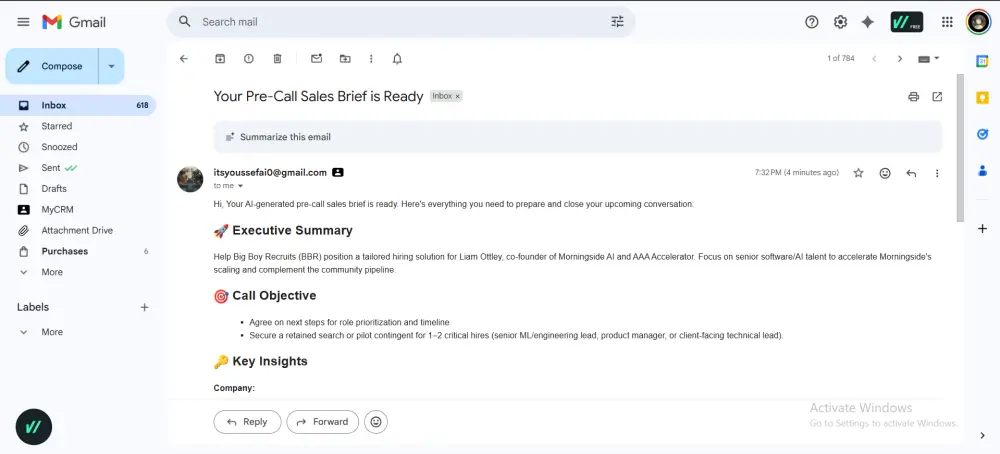Screen dimensions: 1000x454
Task: Go to the older email arrow
Action: tap(900, 59)
